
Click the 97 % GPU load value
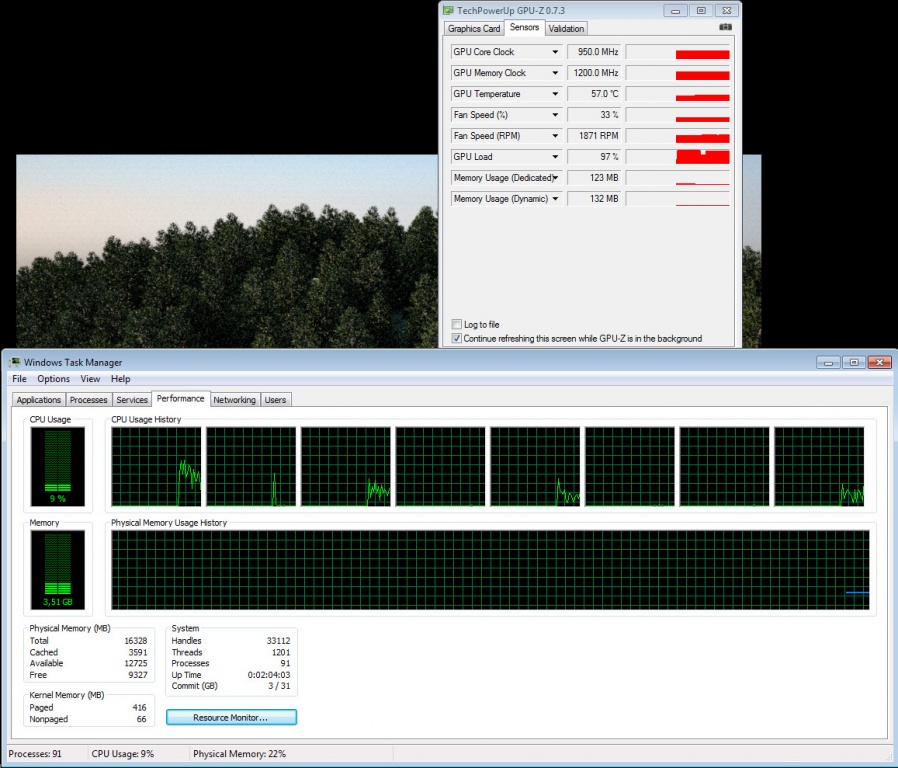point(594,157)
